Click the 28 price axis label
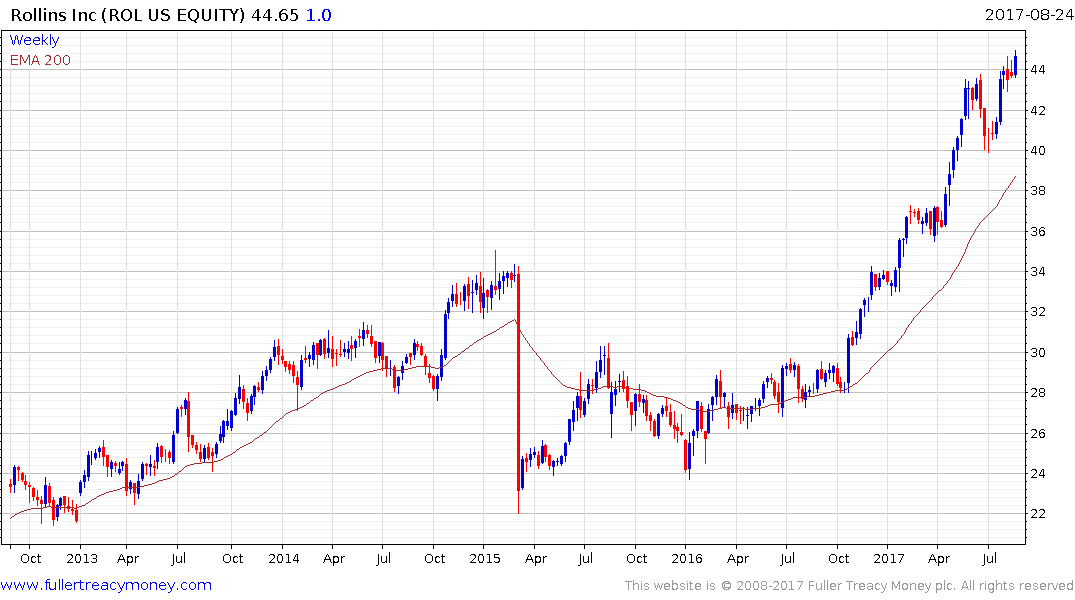Viewport: 1075px width, 600px height. tap(1037, 393)
